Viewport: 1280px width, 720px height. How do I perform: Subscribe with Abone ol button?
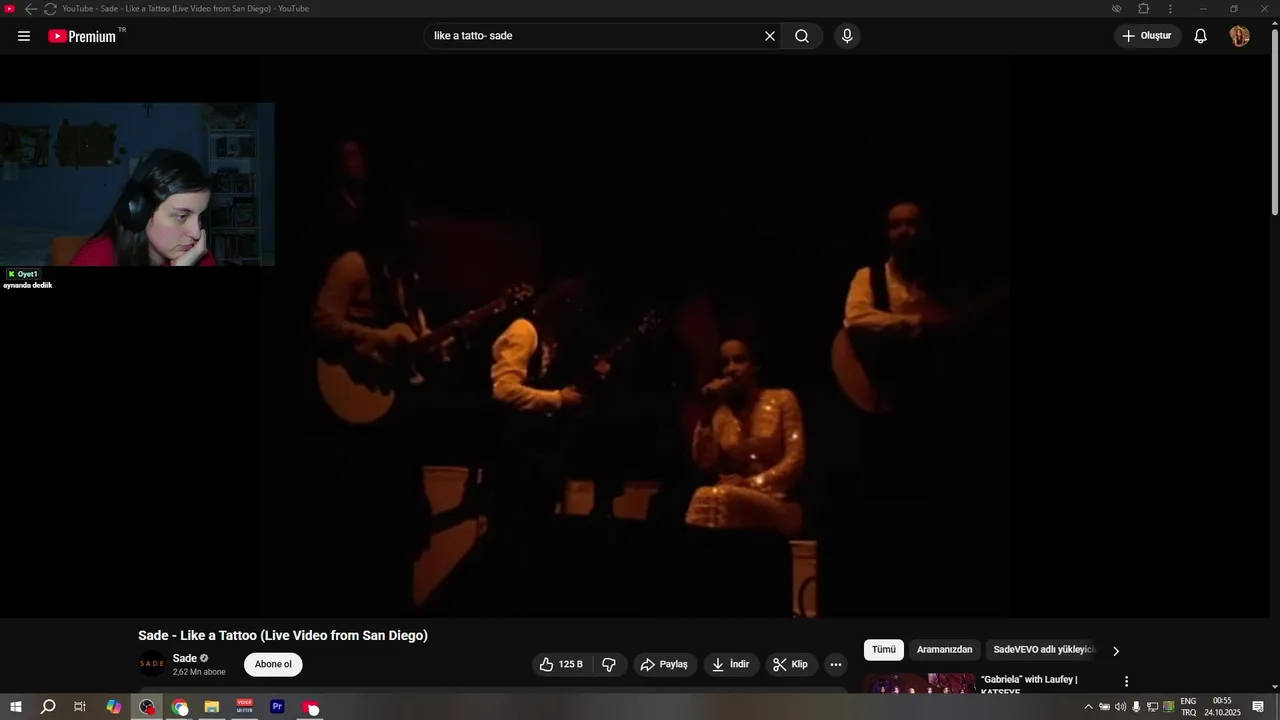[273, 664]
